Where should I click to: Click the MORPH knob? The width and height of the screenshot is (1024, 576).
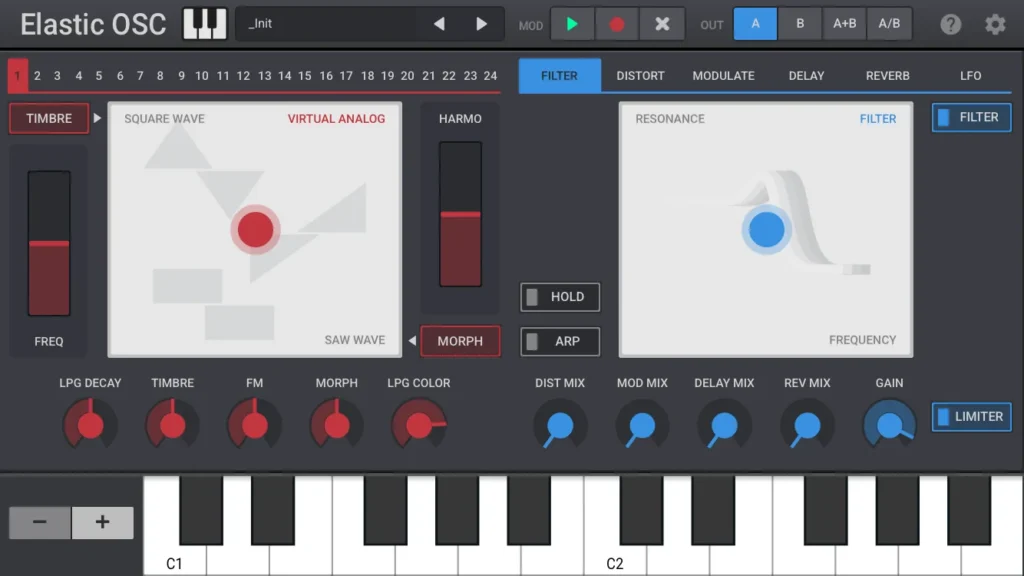(x=337, y=425)
